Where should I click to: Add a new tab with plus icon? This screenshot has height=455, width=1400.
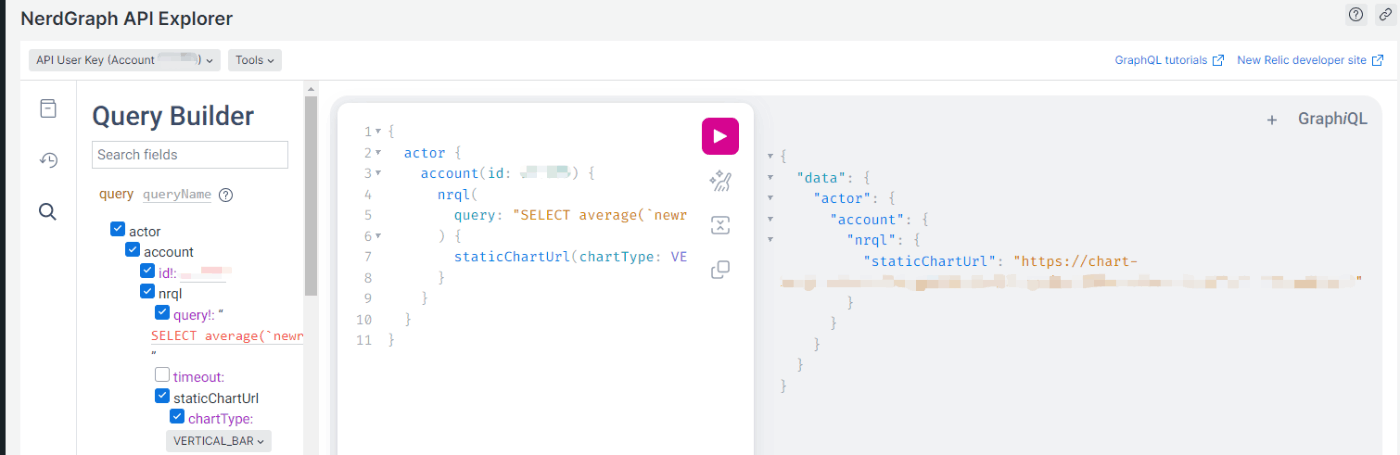point(1272,120)
